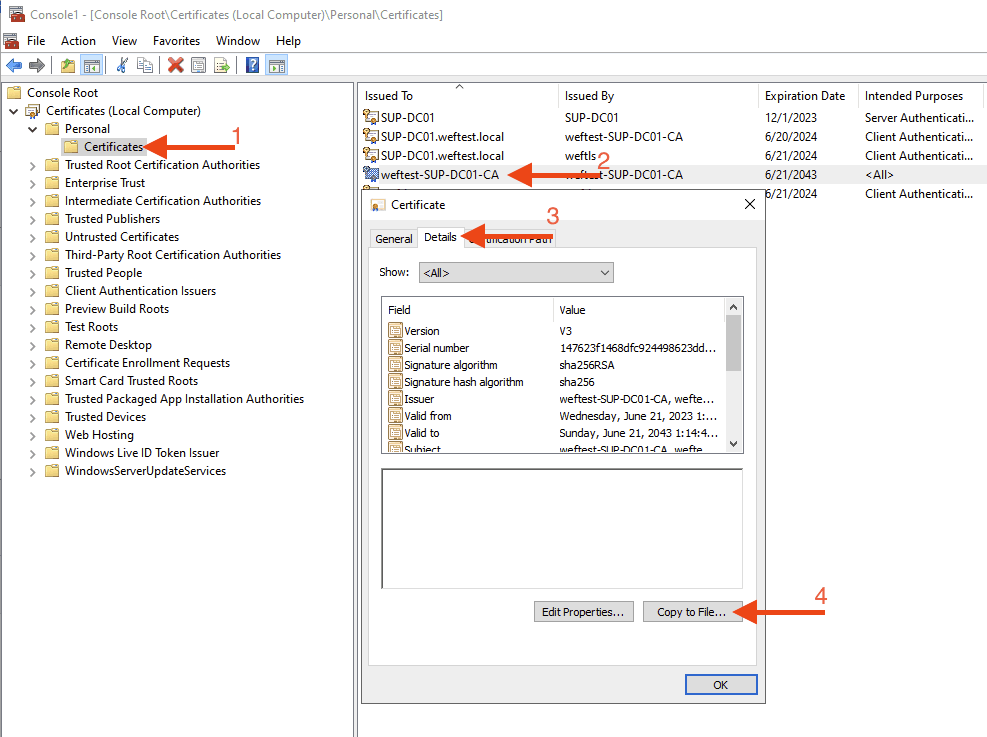Collapse the Certificates (Local Computer) node
Screen dimensions: 987x737
point(13,111)
